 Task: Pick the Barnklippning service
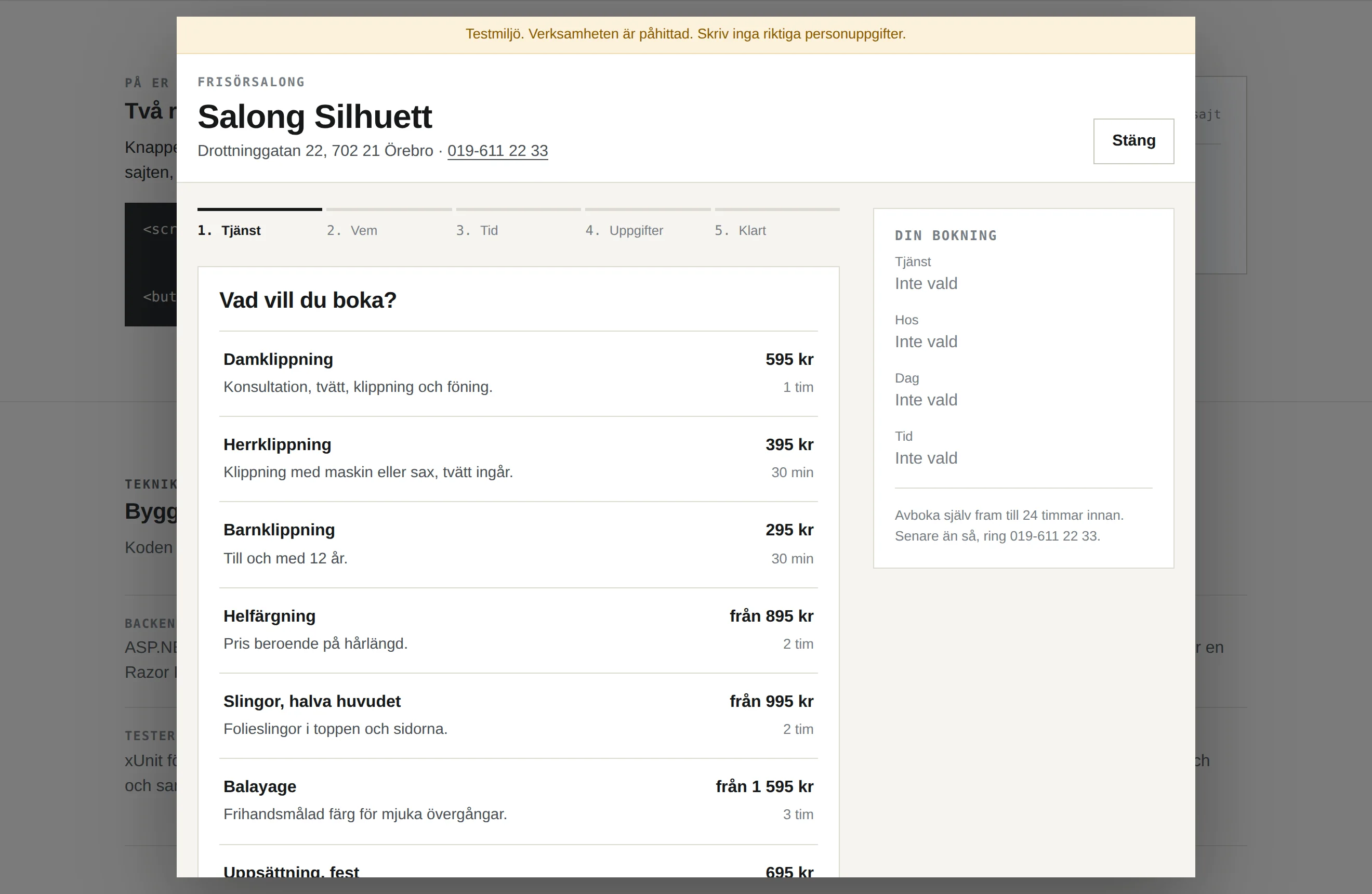[518, 545]
